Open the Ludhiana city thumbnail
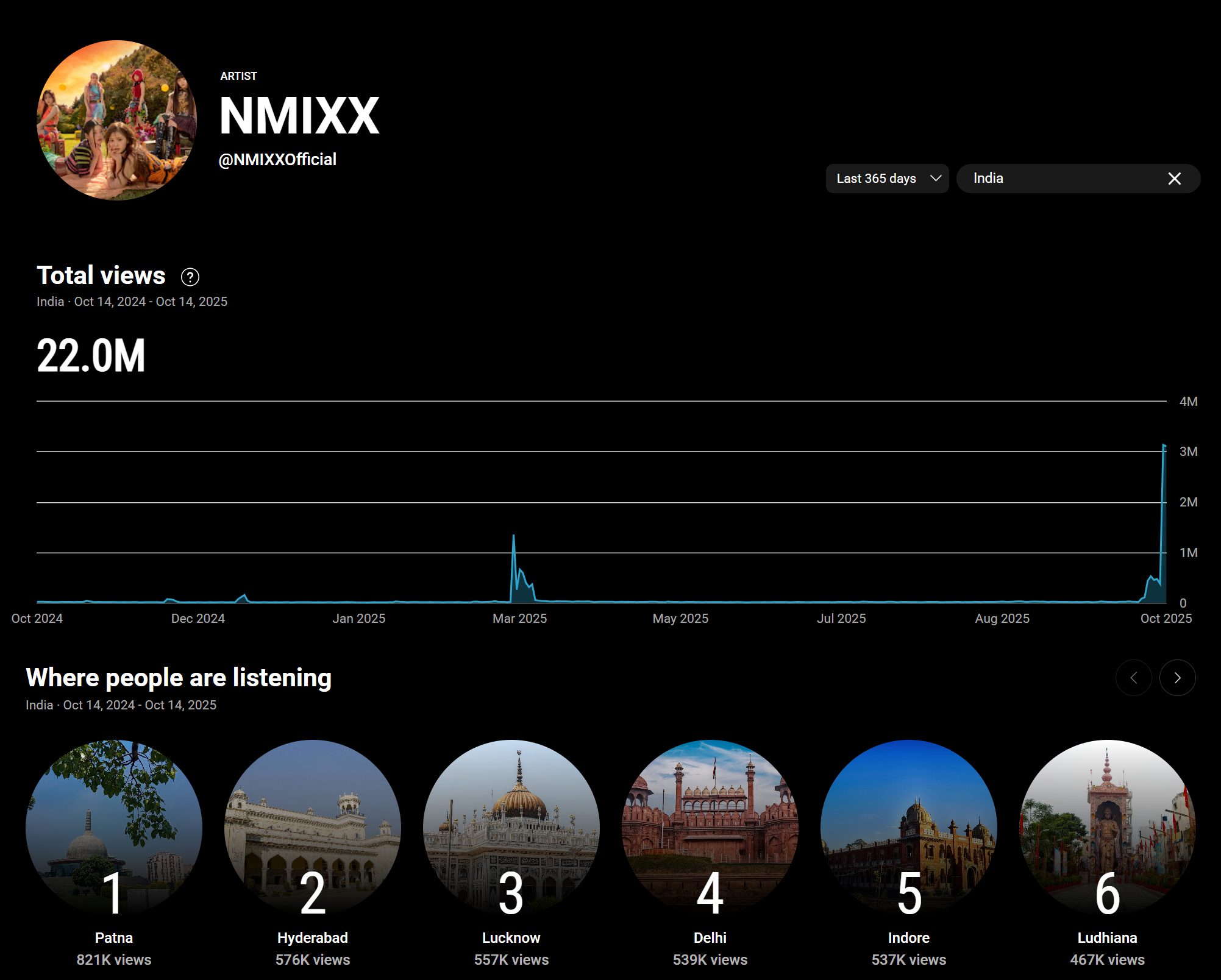Screen dimensions: 1221x980 tap(1108, 828)
